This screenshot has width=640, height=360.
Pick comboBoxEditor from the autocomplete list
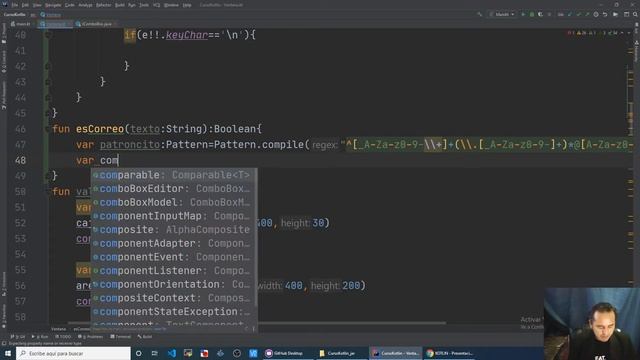173,189
